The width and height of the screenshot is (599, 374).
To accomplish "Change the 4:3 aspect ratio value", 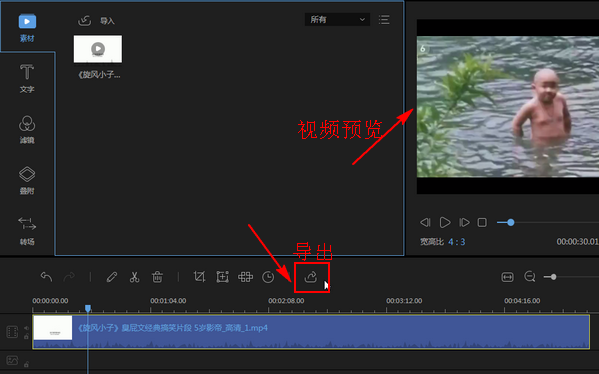I will 457,242.
